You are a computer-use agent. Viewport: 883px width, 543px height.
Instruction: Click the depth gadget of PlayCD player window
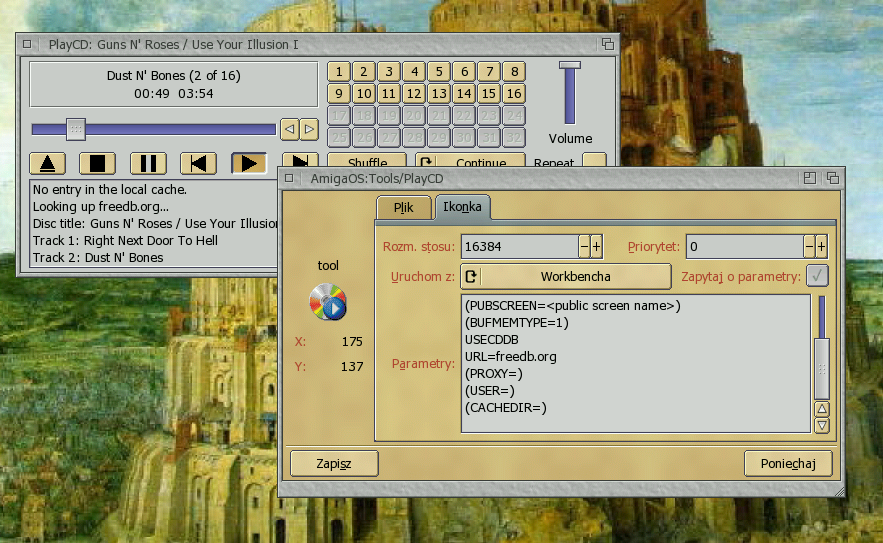[608, 44]
